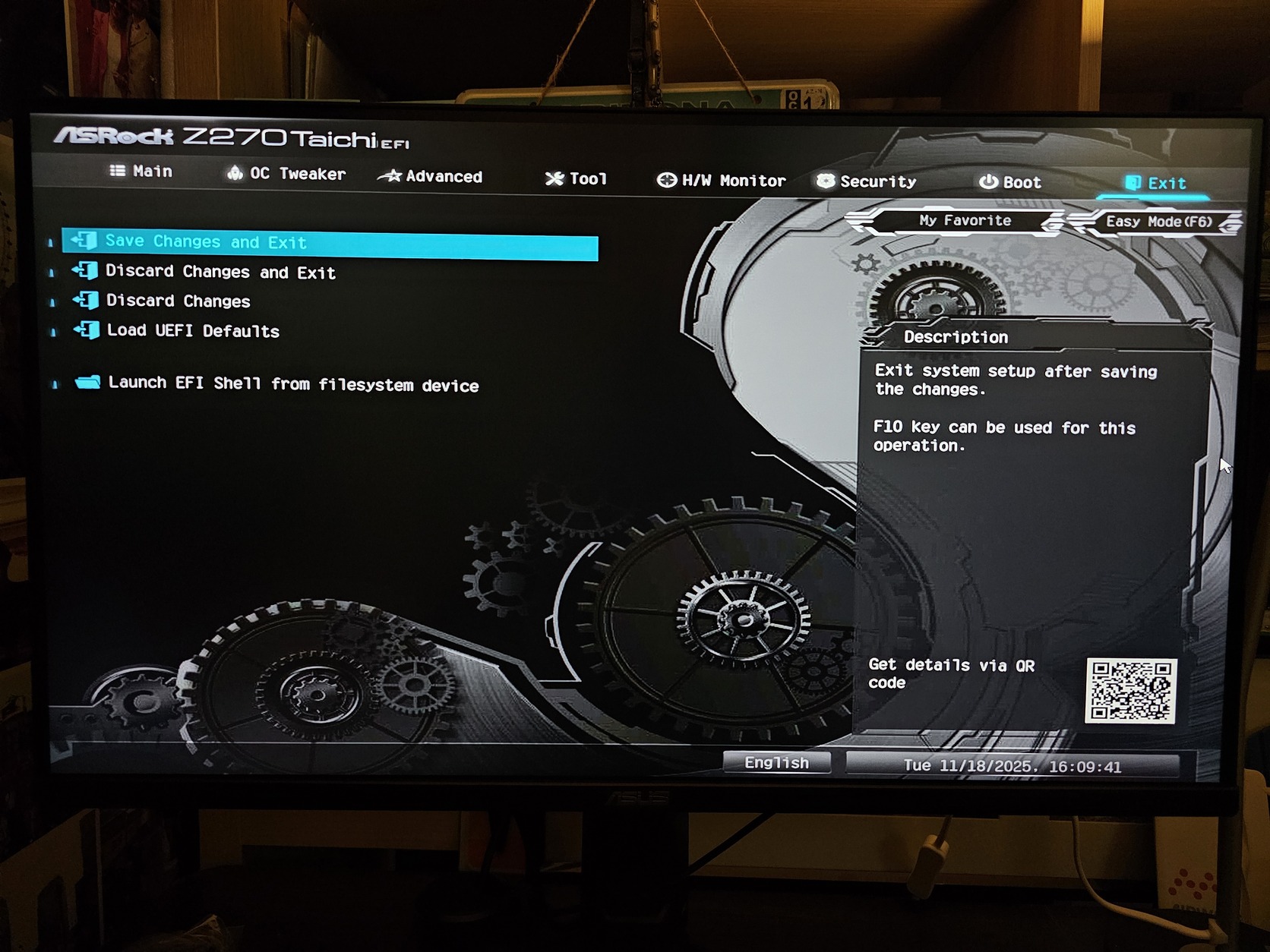The width and height of the screenshot is (1270, 952).
Task: Click the Discard Changes and Exit icon
Action: 84,270
